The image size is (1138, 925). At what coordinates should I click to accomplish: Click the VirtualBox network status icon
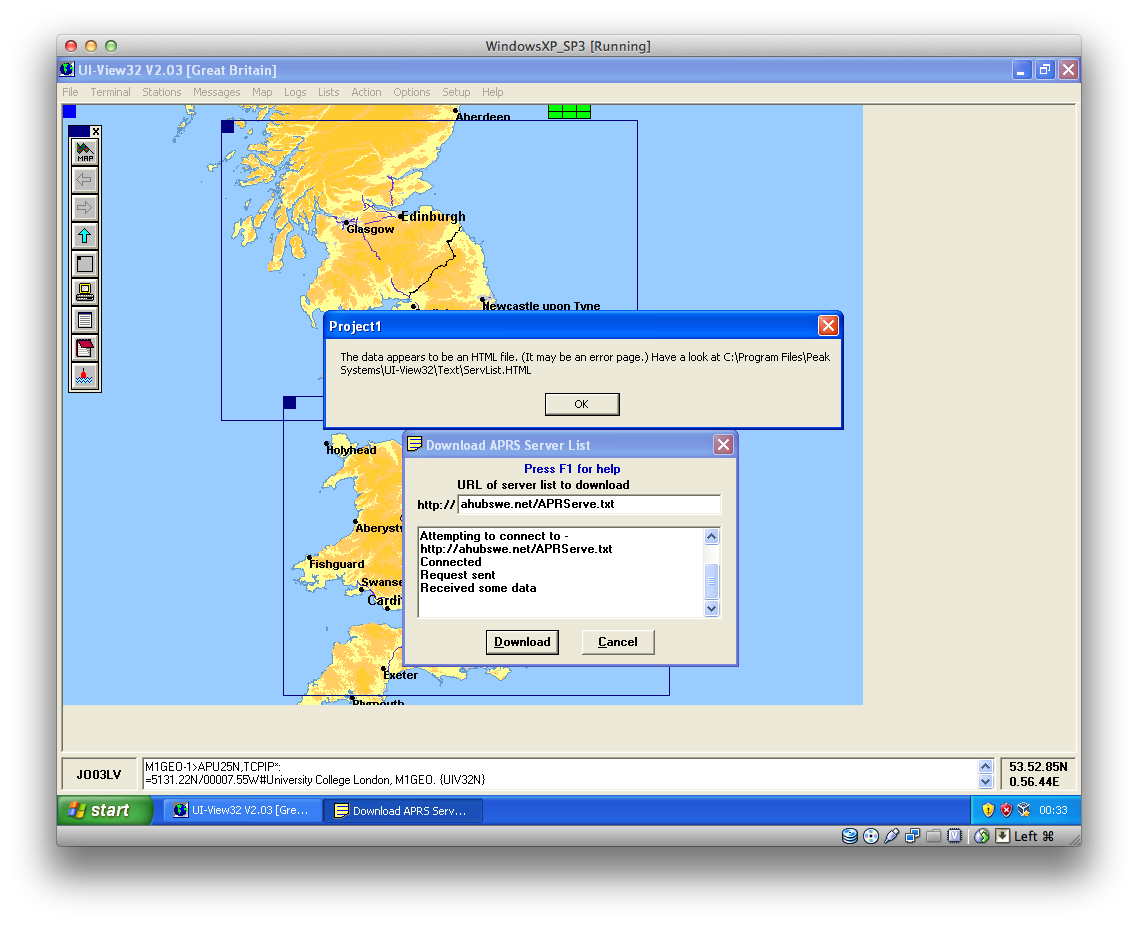913,836
